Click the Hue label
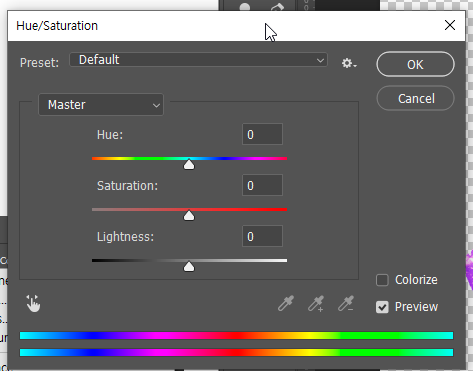The height and width of the screenshot is (371, 473). tap(110, 135)
